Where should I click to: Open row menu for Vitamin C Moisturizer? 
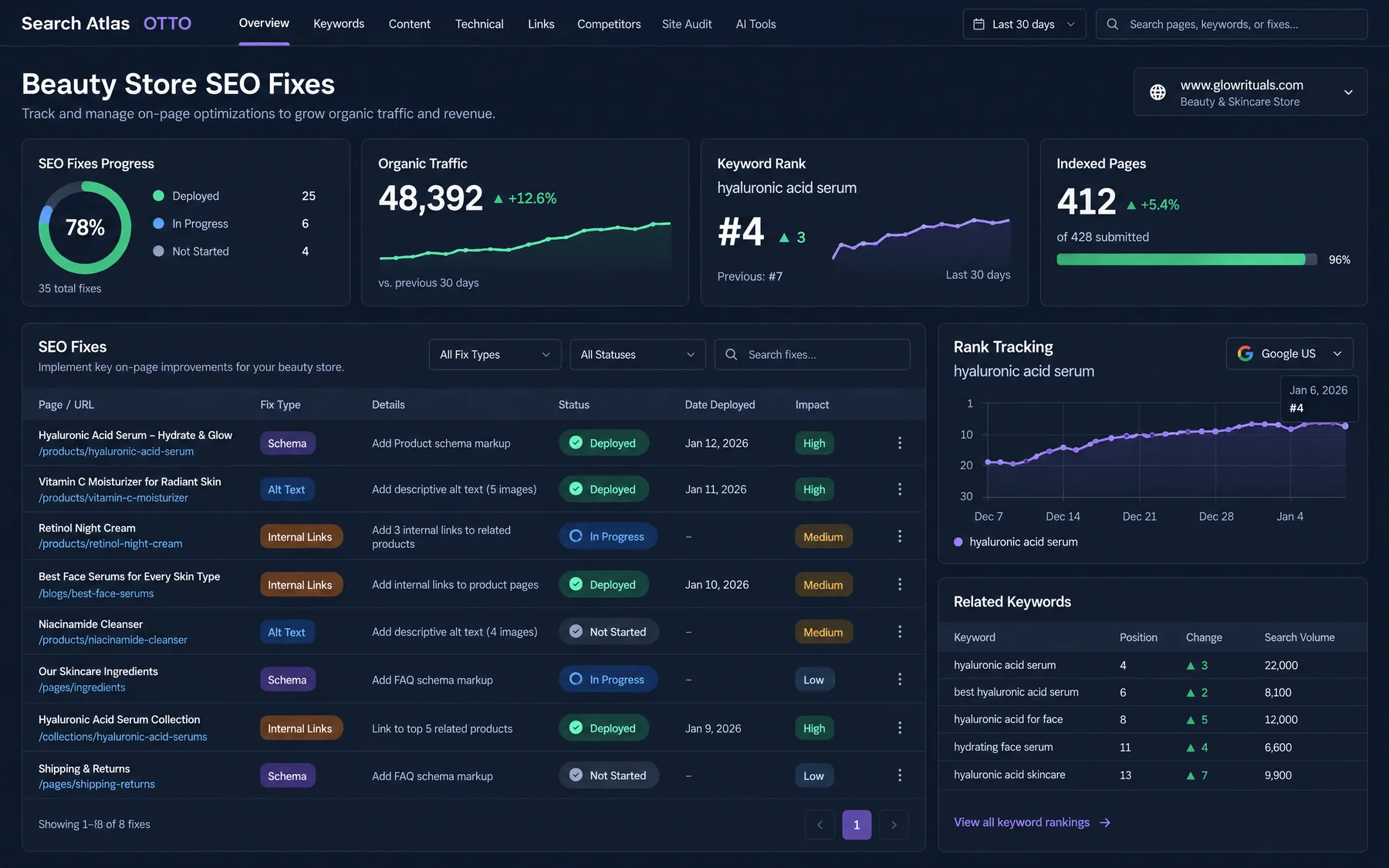pyautogui.click(x=899, y=489)
